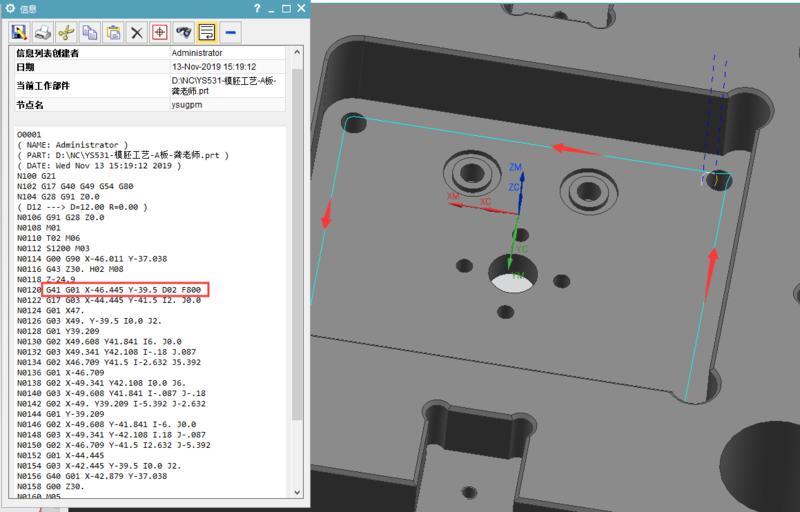Image resolution: width=800 pixels, height=512 pixels.
Task: Click the 信息列表创建者 label
Action: tap(47, 53)
